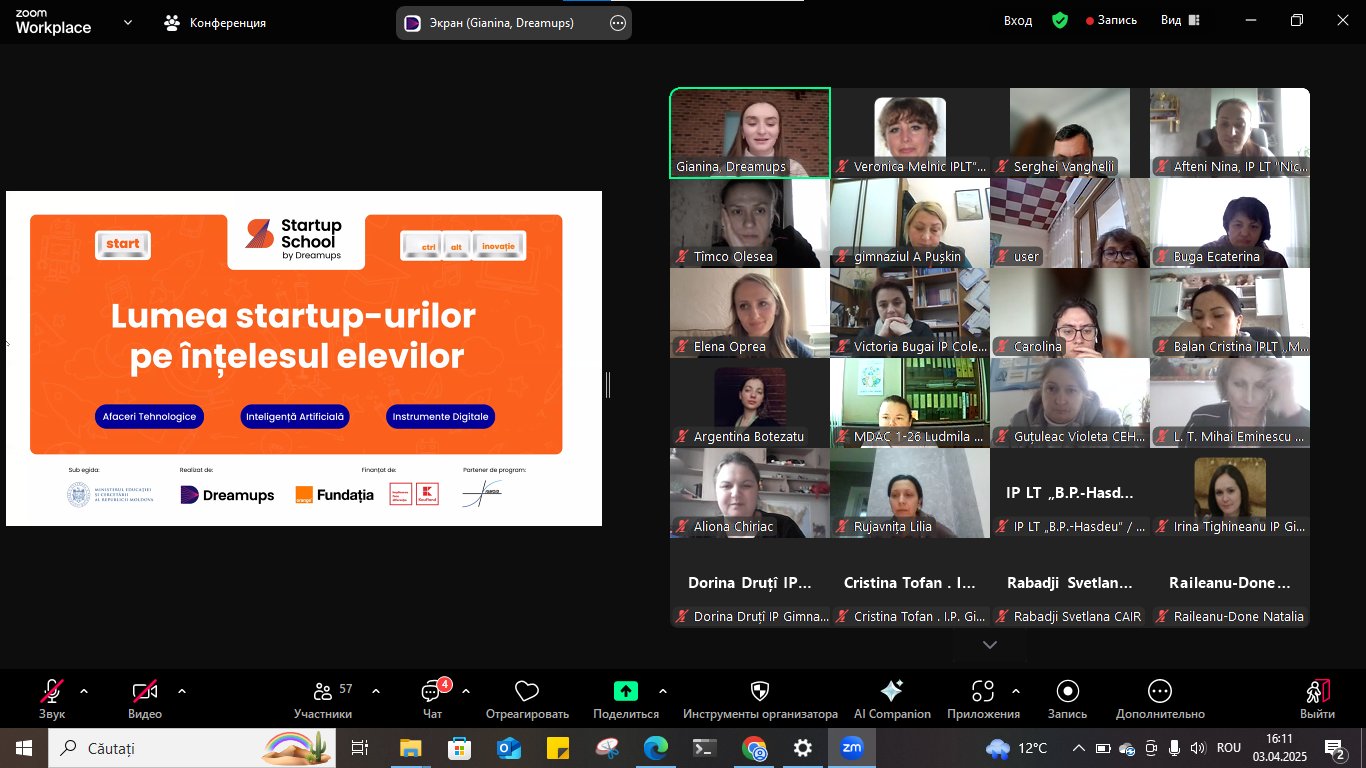Open Microsoft Edge from taskbar
The height and width of the screenshot is (768, 1366).
pos(656,748)
